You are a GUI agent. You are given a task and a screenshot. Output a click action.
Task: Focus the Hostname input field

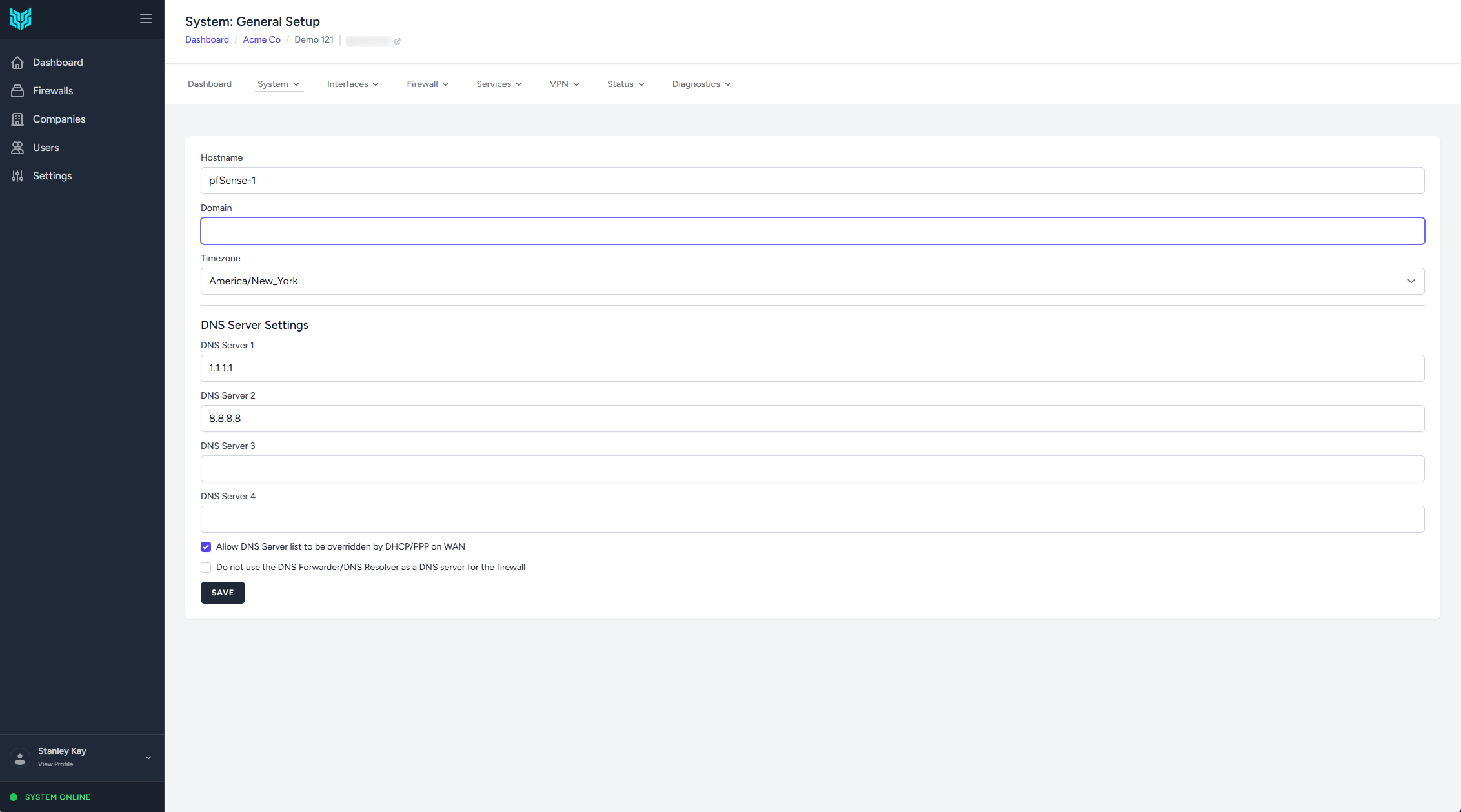pyautogui.click(x=812, y=181)
